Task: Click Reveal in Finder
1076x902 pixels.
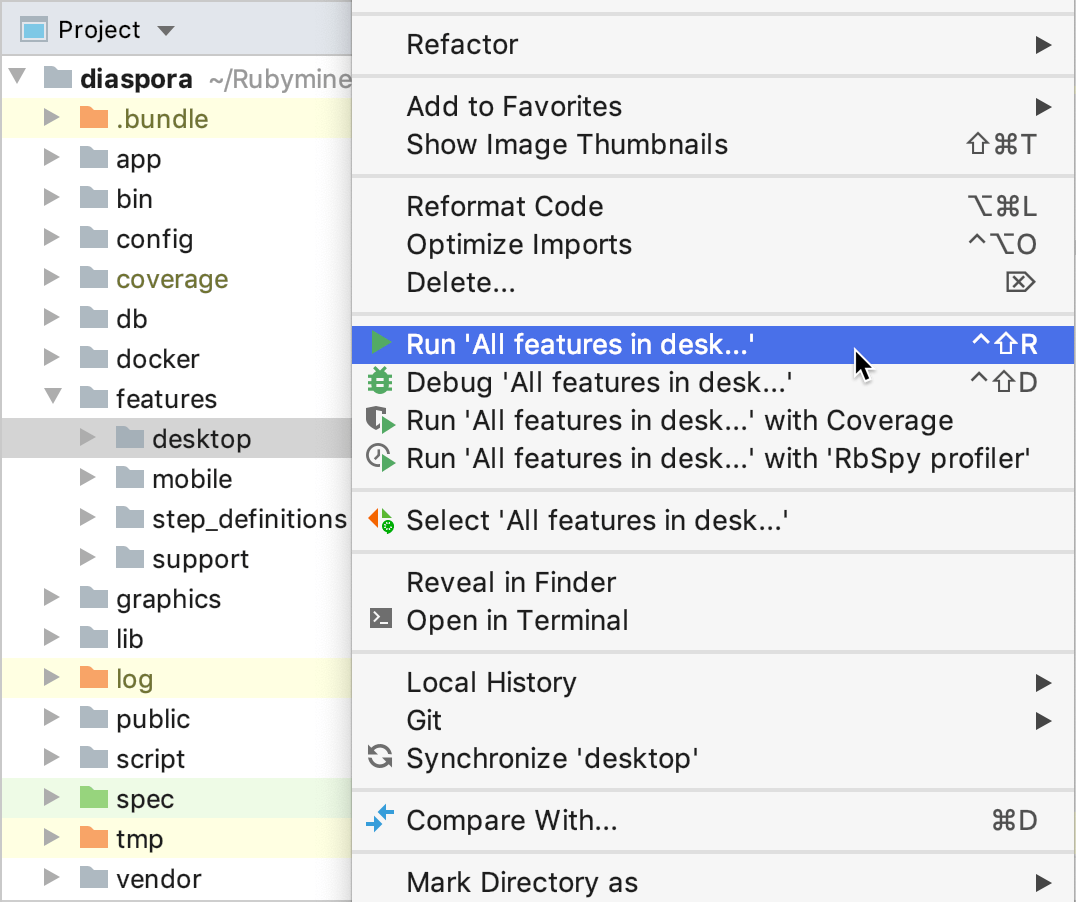Action: click(511, 582)
